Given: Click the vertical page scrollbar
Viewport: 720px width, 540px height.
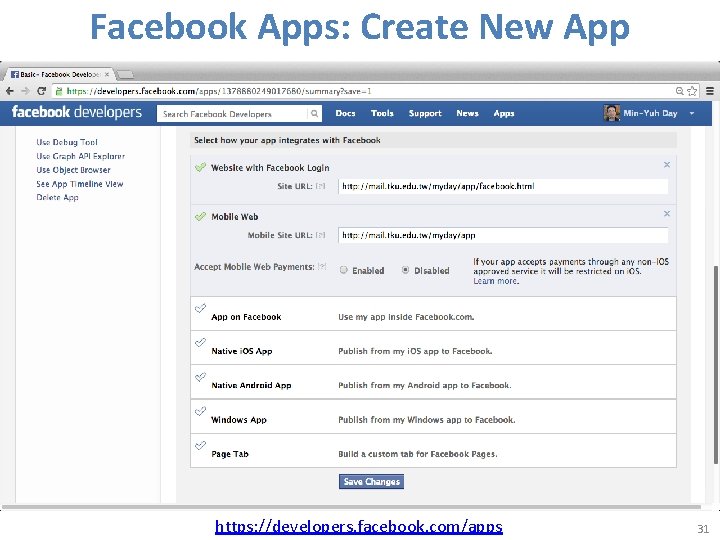Looking at the screenshot, I should point(715,365).
